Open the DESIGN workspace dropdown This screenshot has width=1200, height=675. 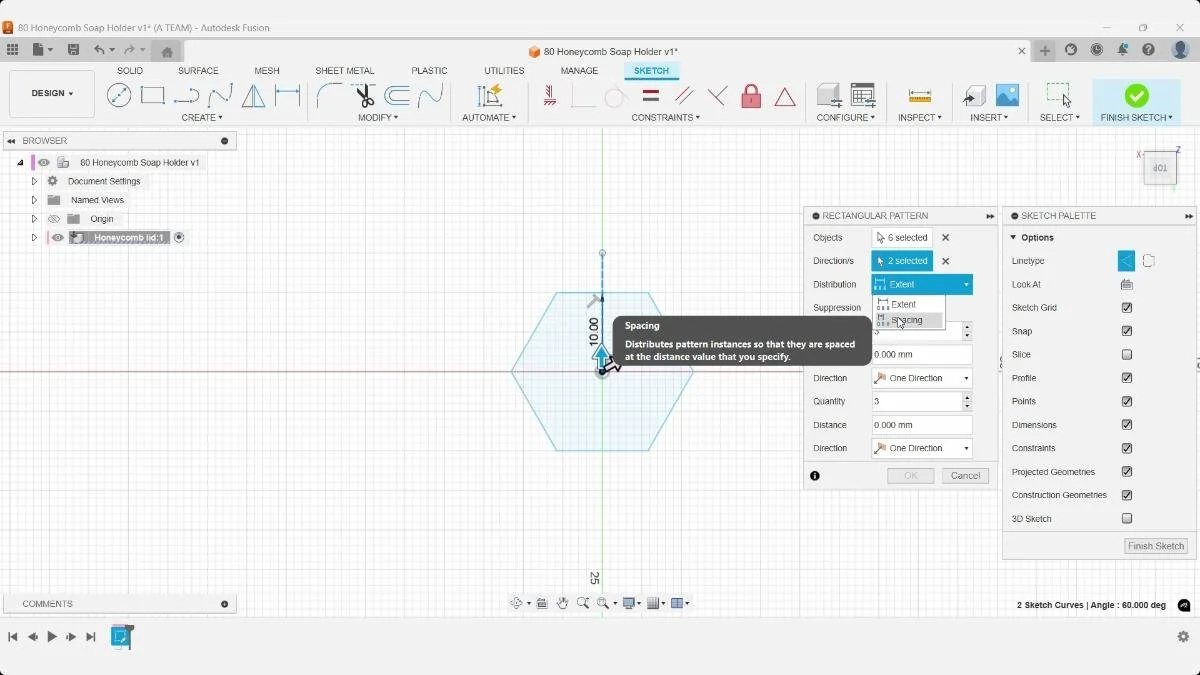tap(52, 94)
